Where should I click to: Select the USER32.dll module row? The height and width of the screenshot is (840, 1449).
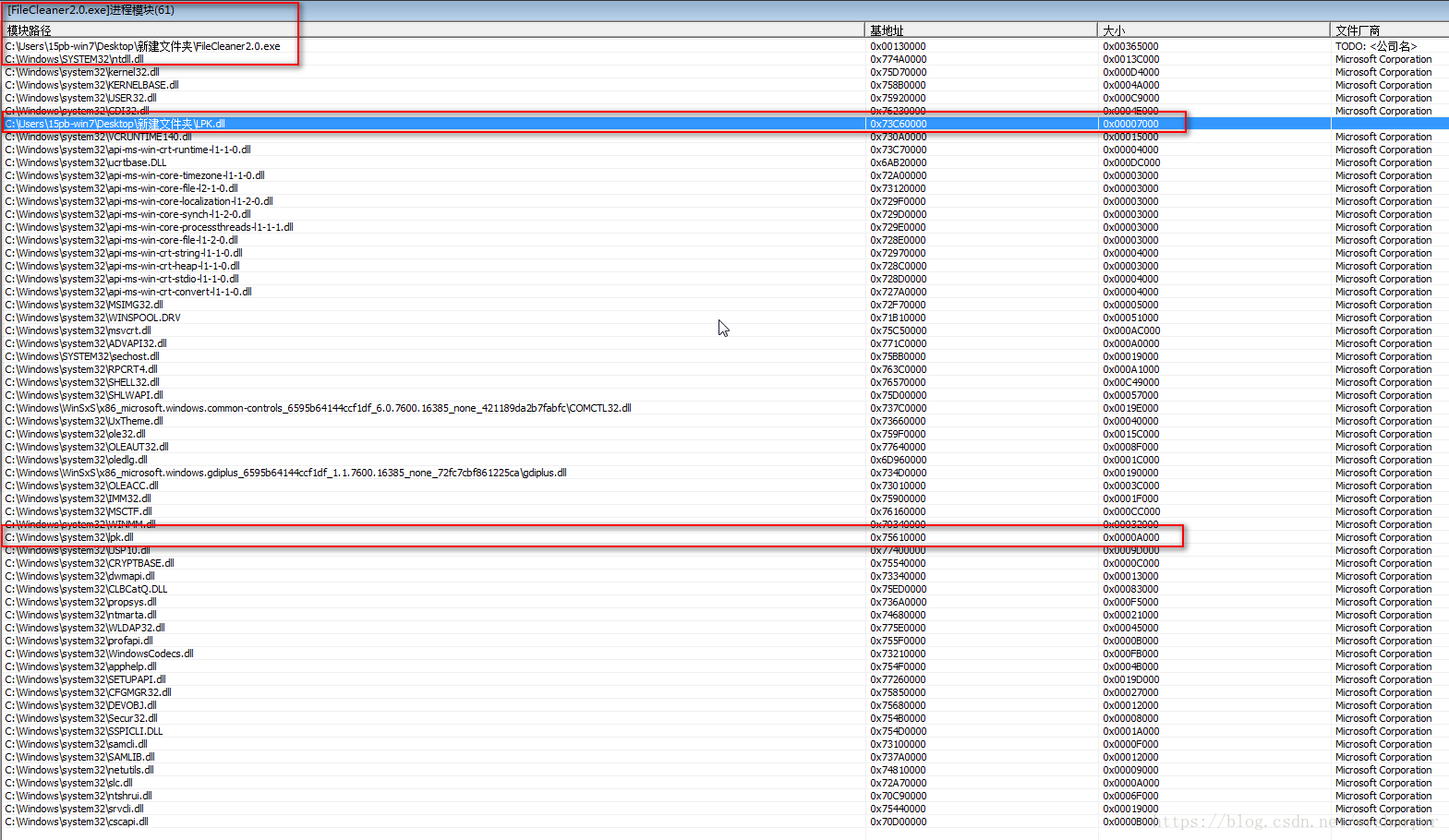coord(724,98)
